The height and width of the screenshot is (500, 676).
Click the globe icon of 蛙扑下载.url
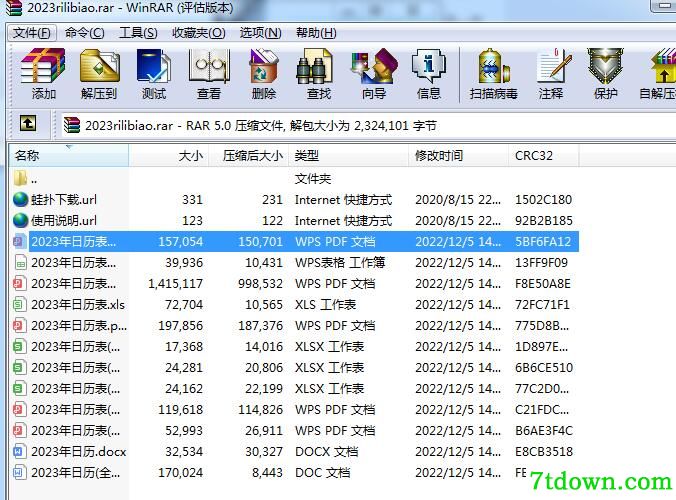point(20,199)
